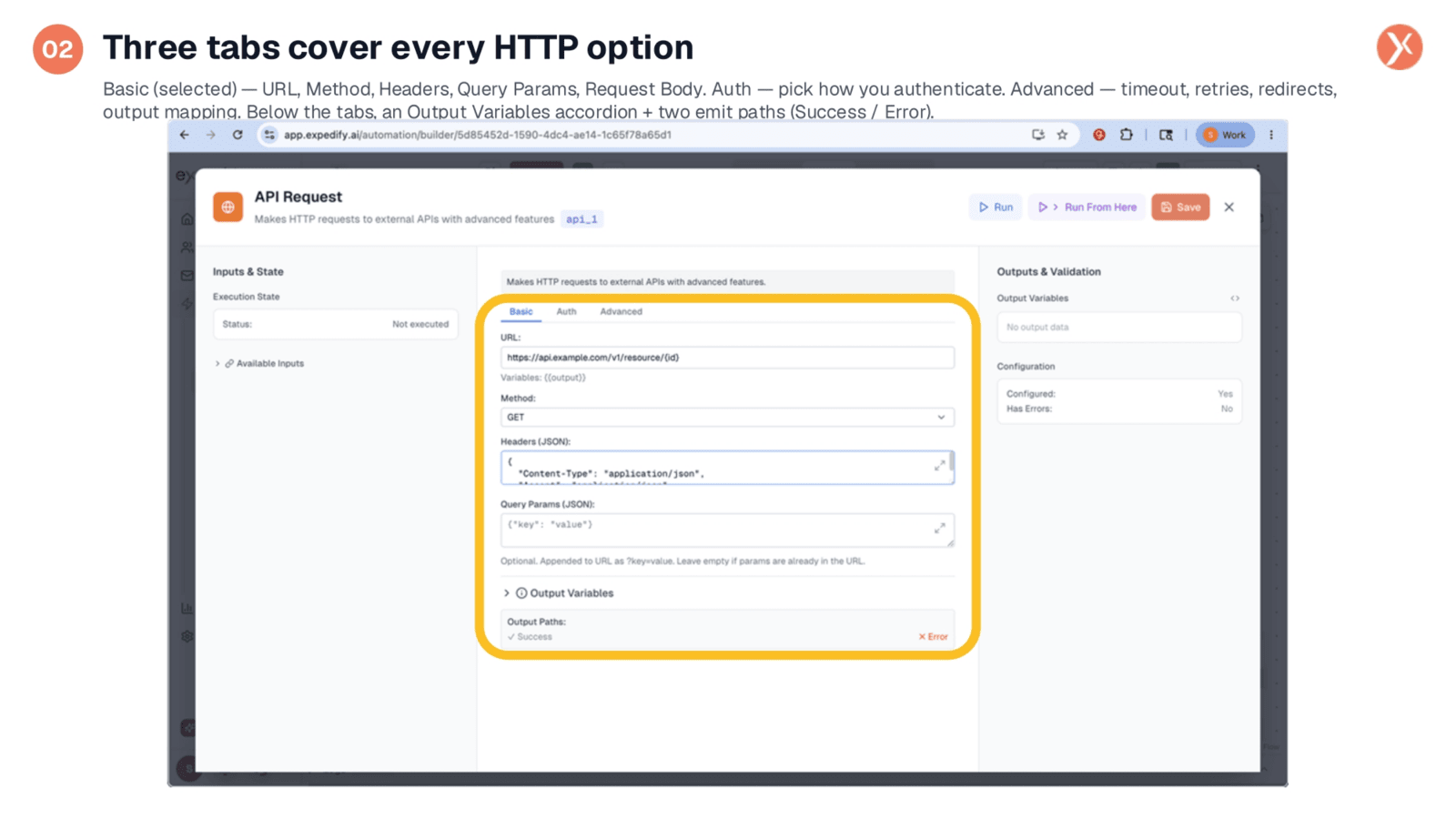Click the link icon beside Available Inputs
1456x819 pixels.
[229, 364]
